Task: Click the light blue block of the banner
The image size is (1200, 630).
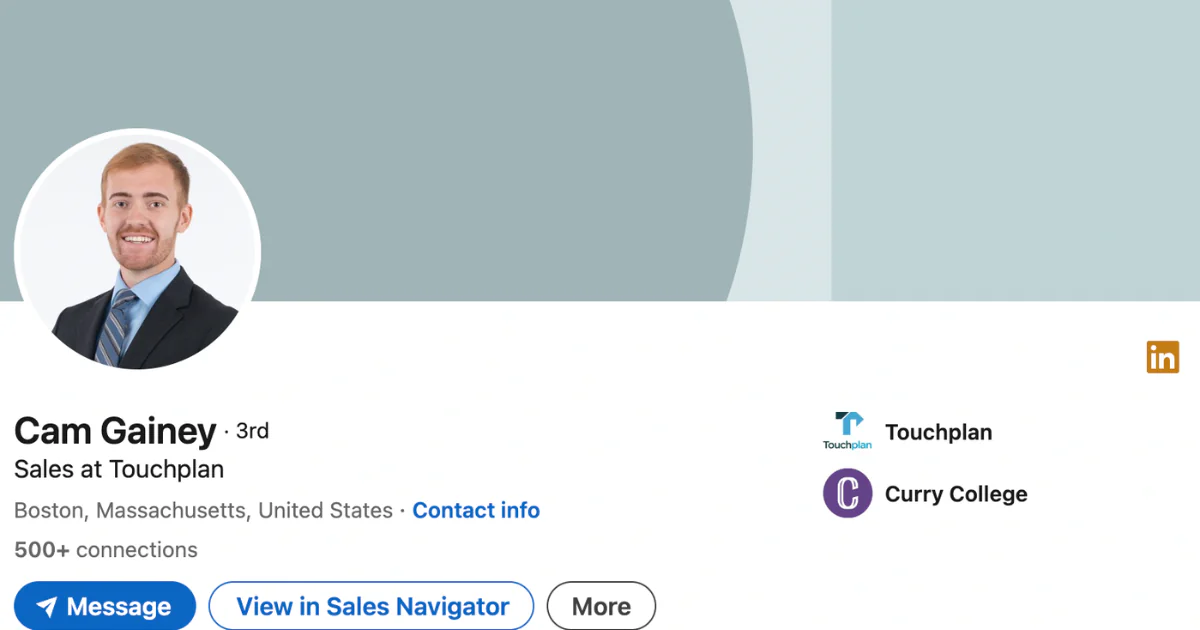Action: (x=1015, y=150)
